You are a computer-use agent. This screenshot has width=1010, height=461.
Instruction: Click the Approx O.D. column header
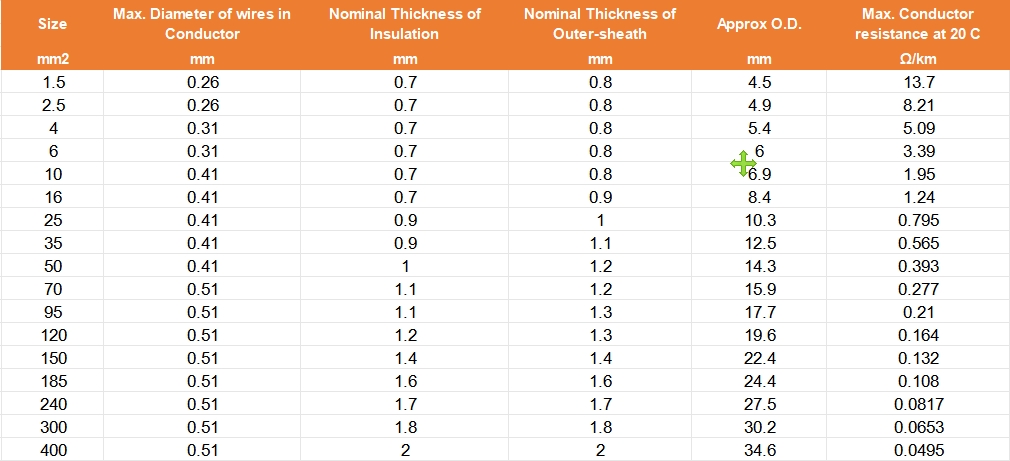pos(760,24)
